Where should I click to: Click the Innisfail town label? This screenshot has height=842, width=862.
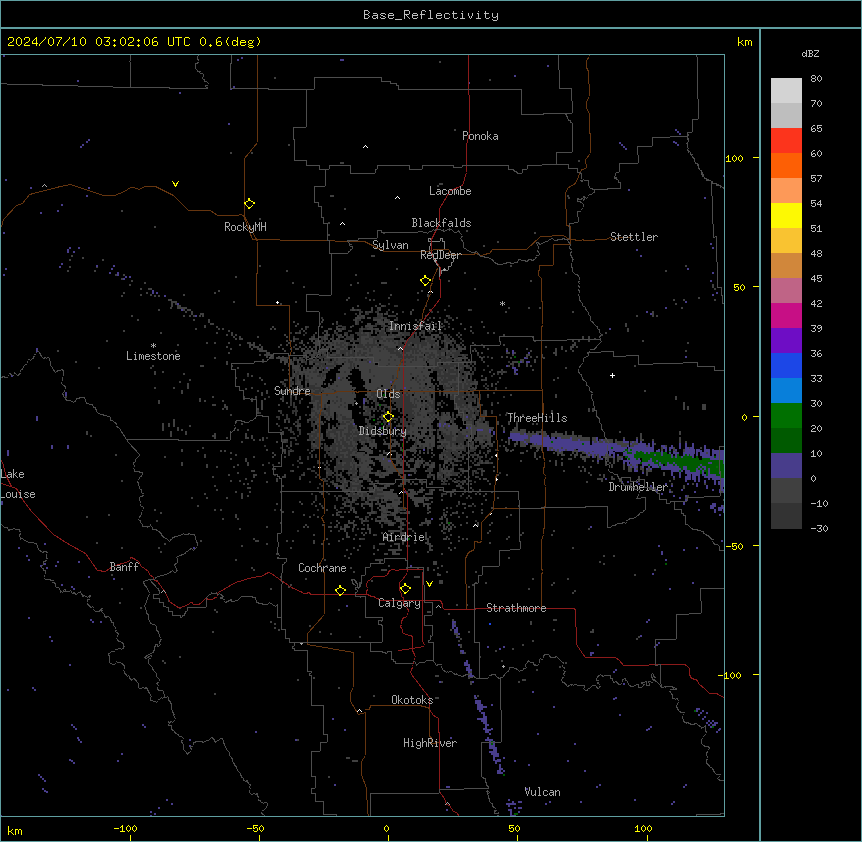tap(415, 326)
